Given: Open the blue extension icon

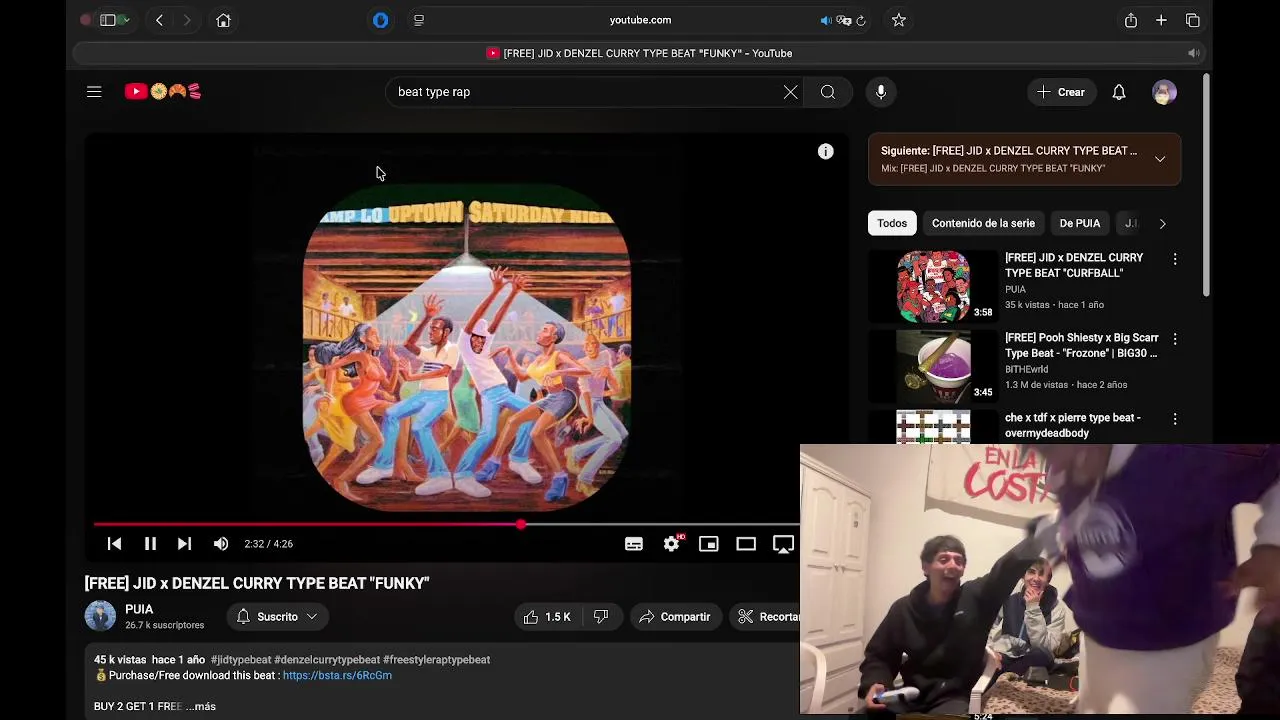Looking at the screenshot, I should (380, 20).
